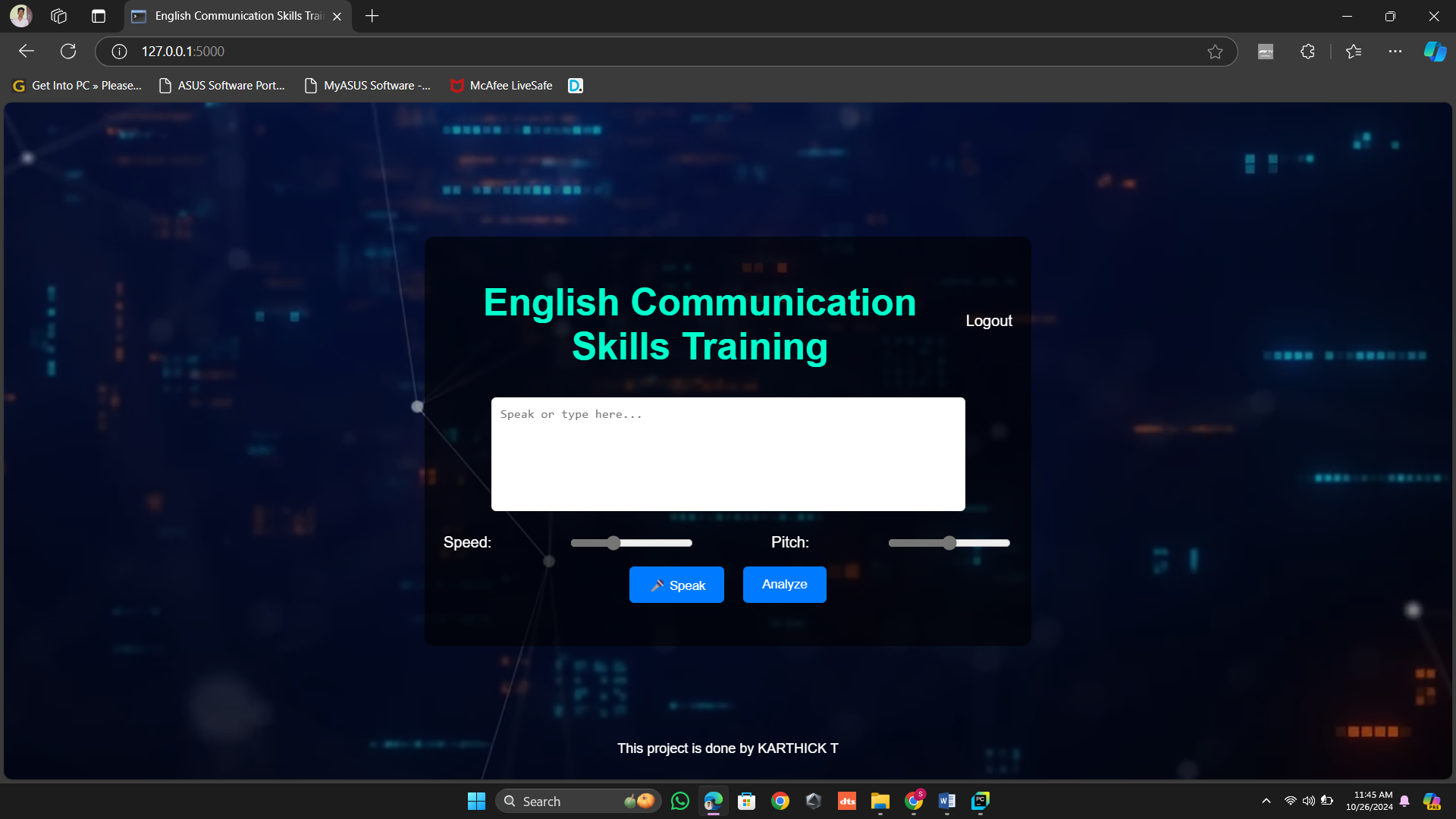This screenshot has height=819, width=1456.
Task: Open ASUS Software Portal bookmark
Action: click(221, 86)
